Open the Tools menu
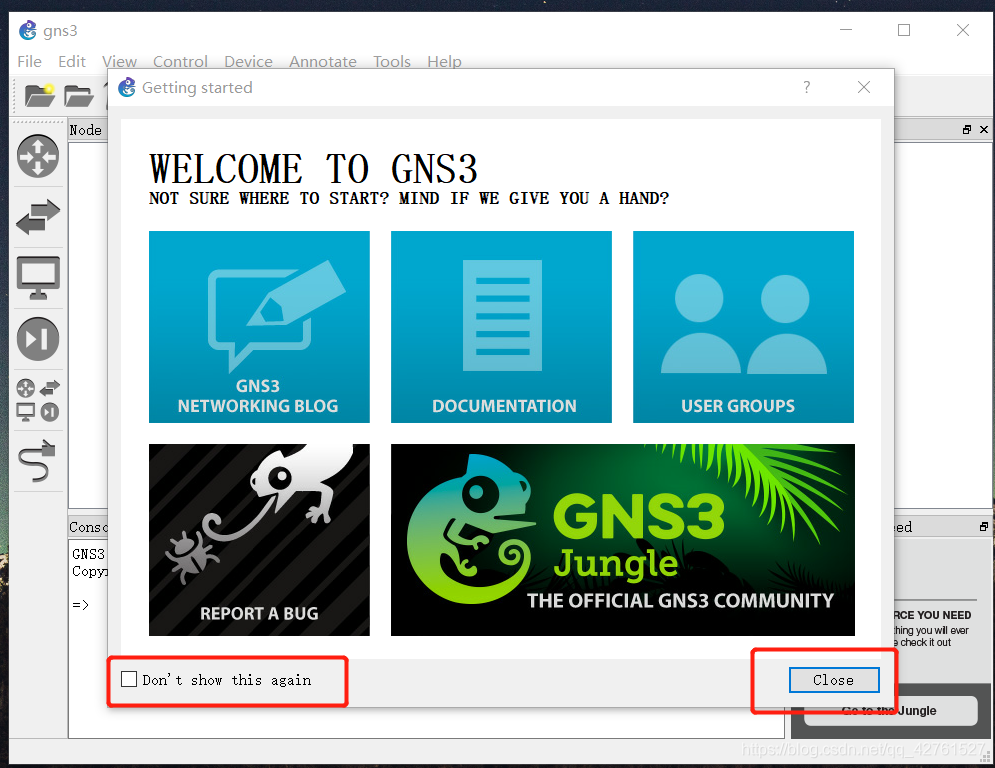Screen dimensions: 995x768 click(392, 62)
